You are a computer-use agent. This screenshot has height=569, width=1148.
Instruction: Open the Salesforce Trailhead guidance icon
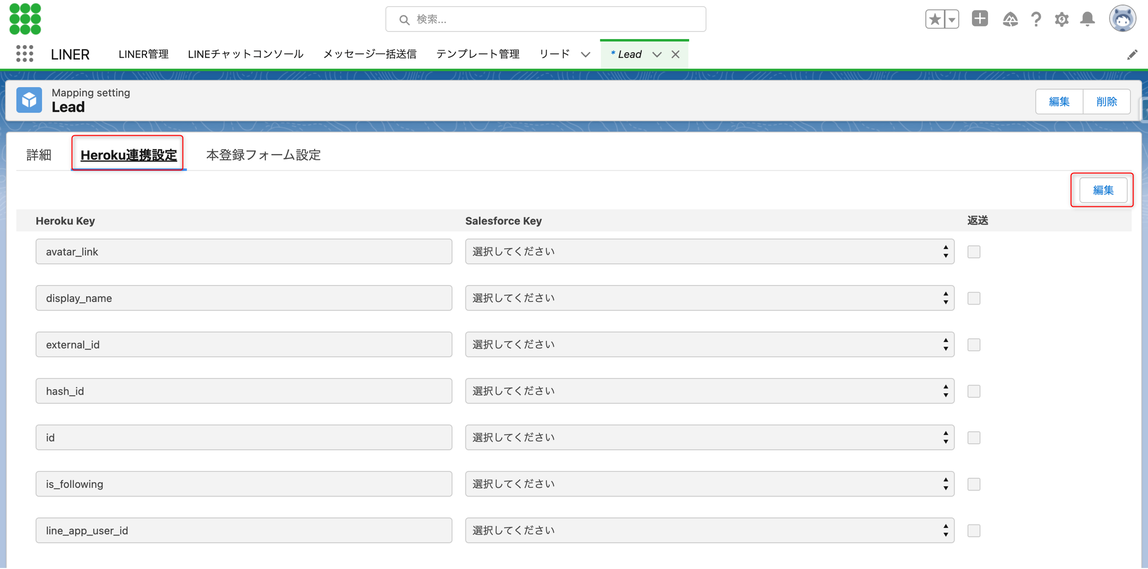pos(1010,20)
